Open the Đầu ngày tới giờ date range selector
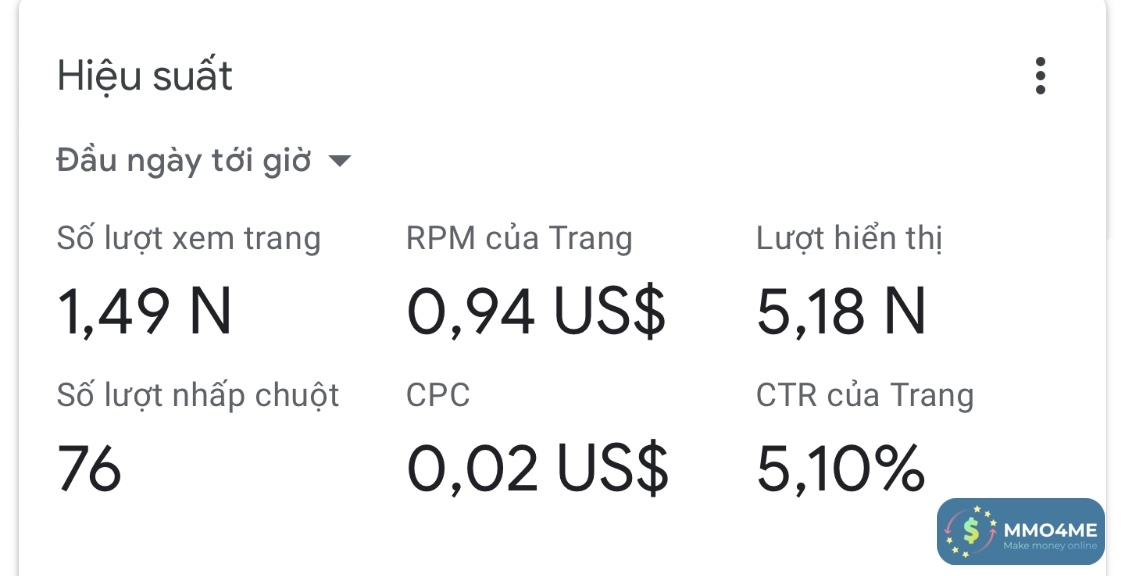Screen dimensions: 1125x576 click(184, 161)
